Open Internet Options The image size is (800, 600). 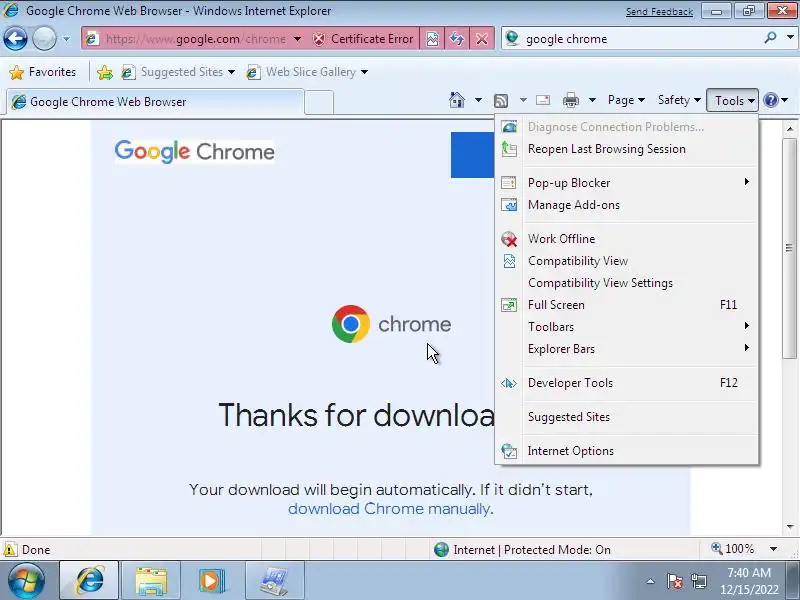[627, 451]
